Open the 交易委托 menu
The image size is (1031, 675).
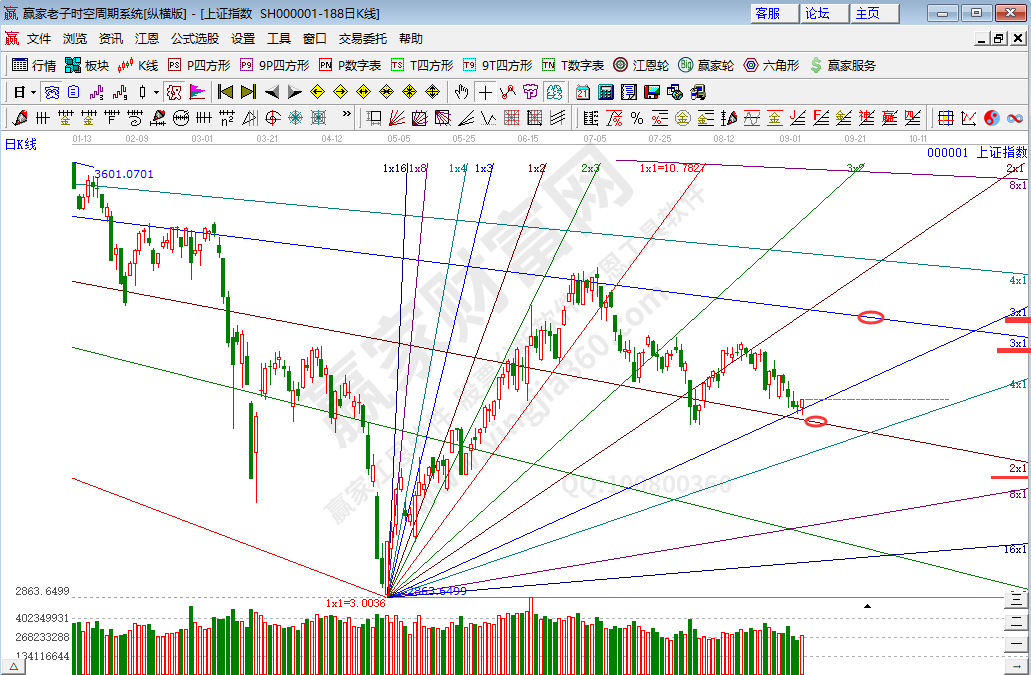(x=362, y=39)
